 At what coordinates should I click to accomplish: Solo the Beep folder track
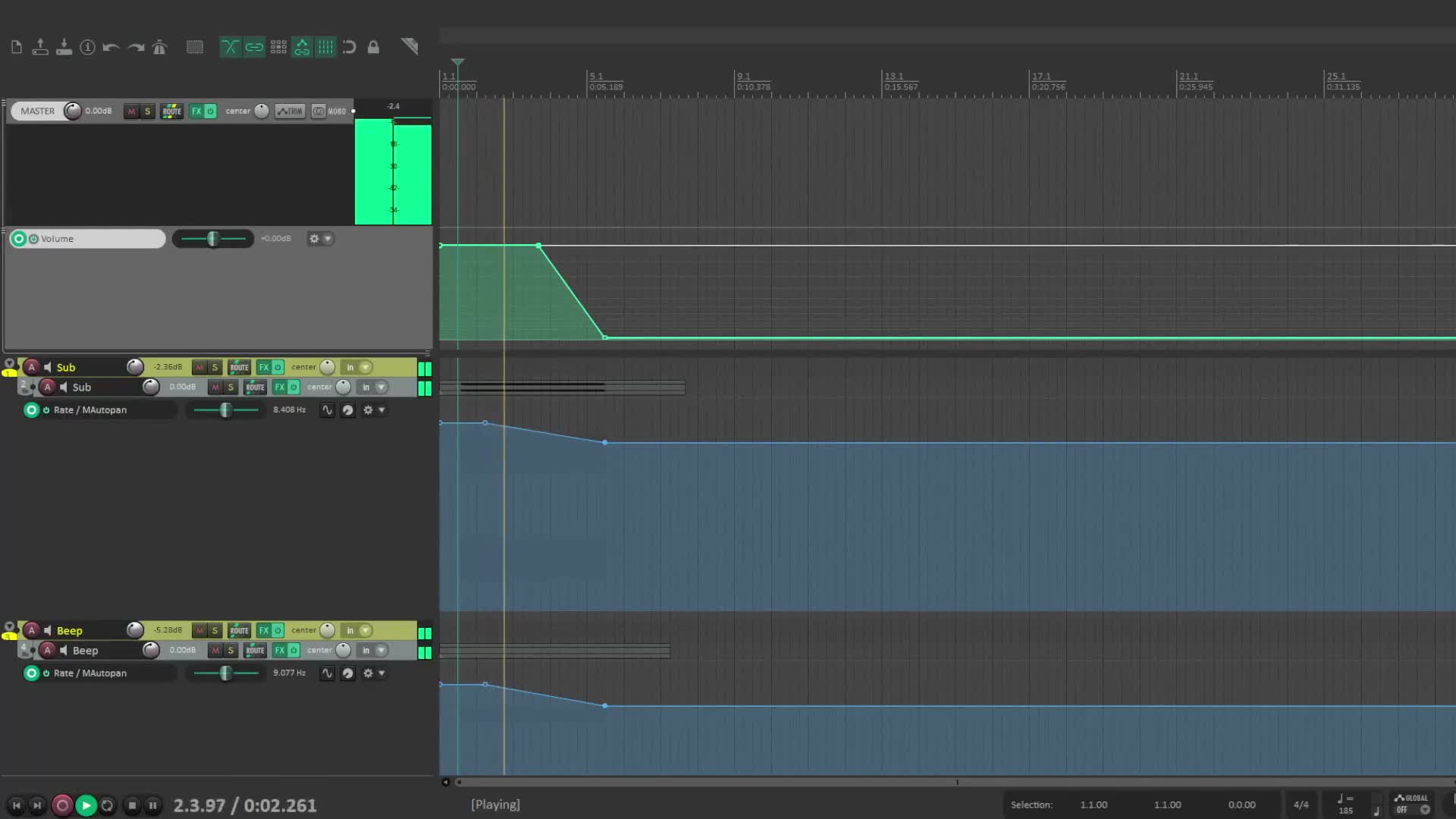215,630
